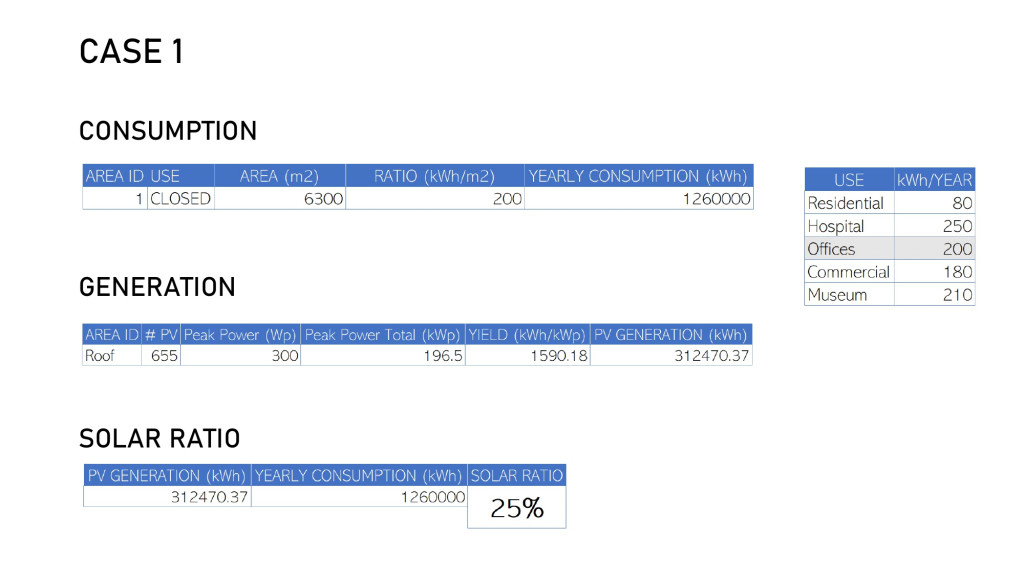1024x576 pixels.
Task: Click the SOLAR RATIO section heading
Action: pyautogui.click(x=160, y=439)
